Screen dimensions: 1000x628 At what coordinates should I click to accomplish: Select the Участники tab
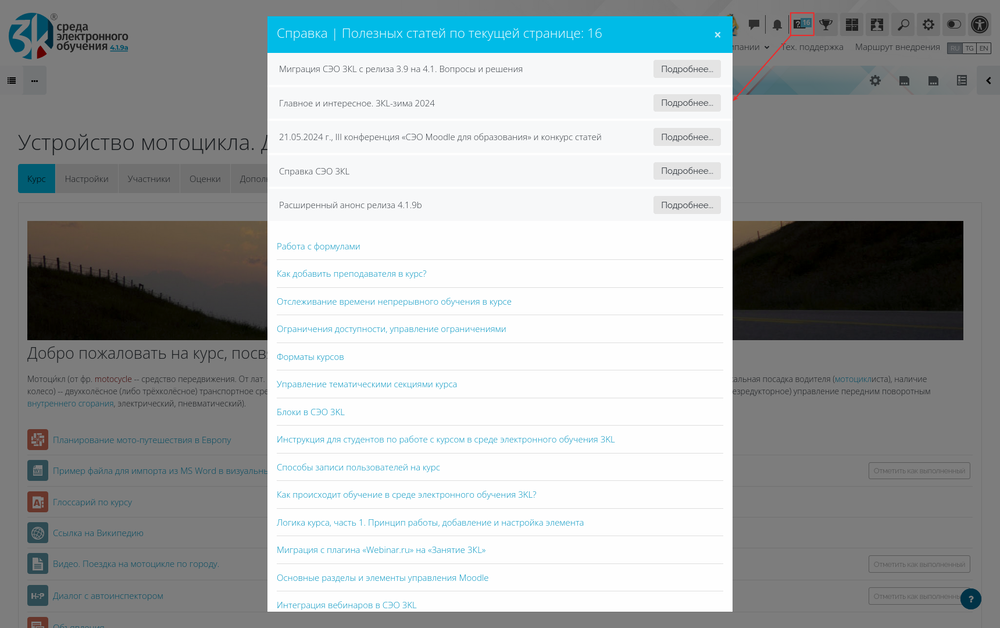[x=149, y=179]
